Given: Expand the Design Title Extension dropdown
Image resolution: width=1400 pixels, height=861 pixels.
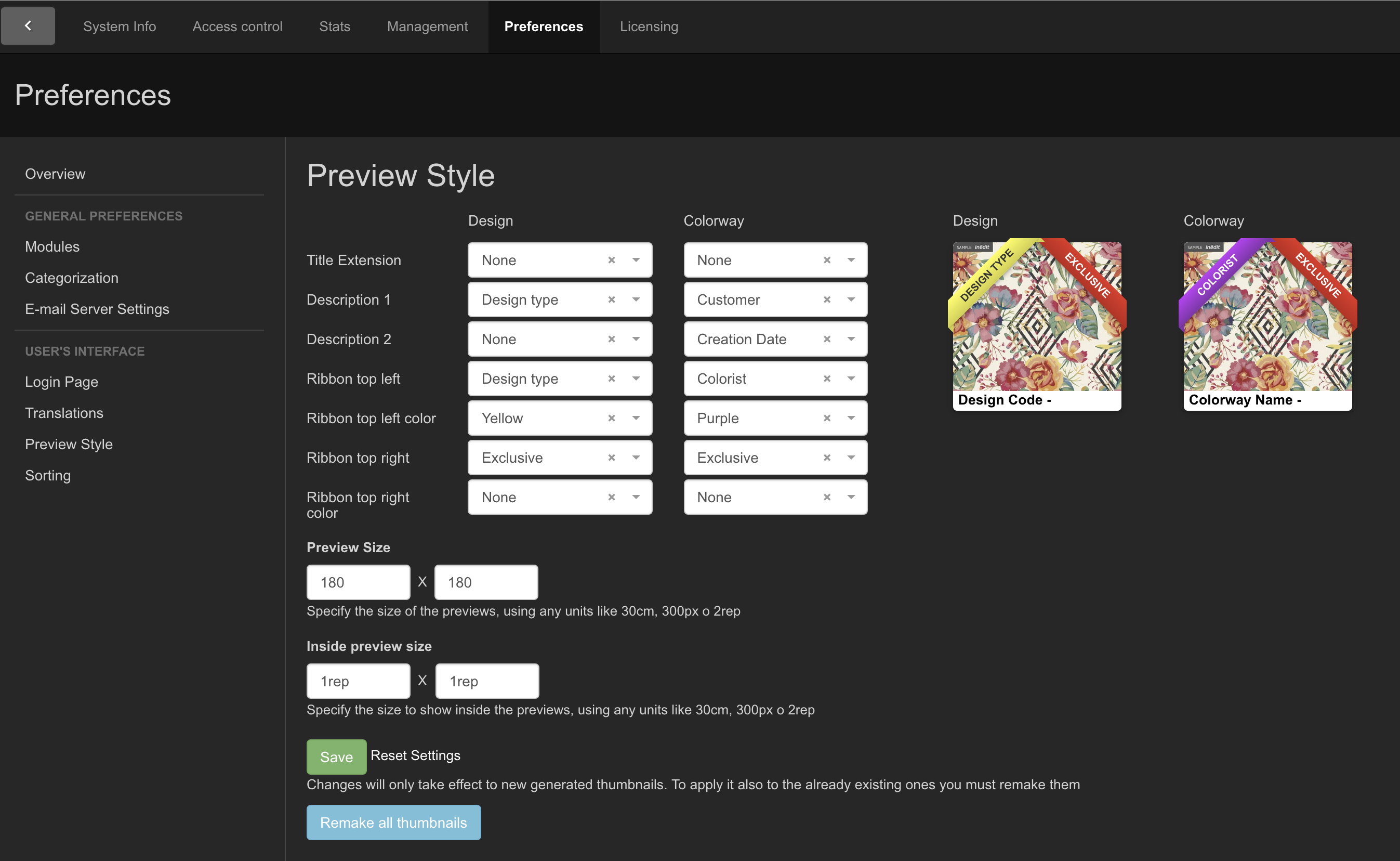Looking at the screenshot, I should point(636,260).
